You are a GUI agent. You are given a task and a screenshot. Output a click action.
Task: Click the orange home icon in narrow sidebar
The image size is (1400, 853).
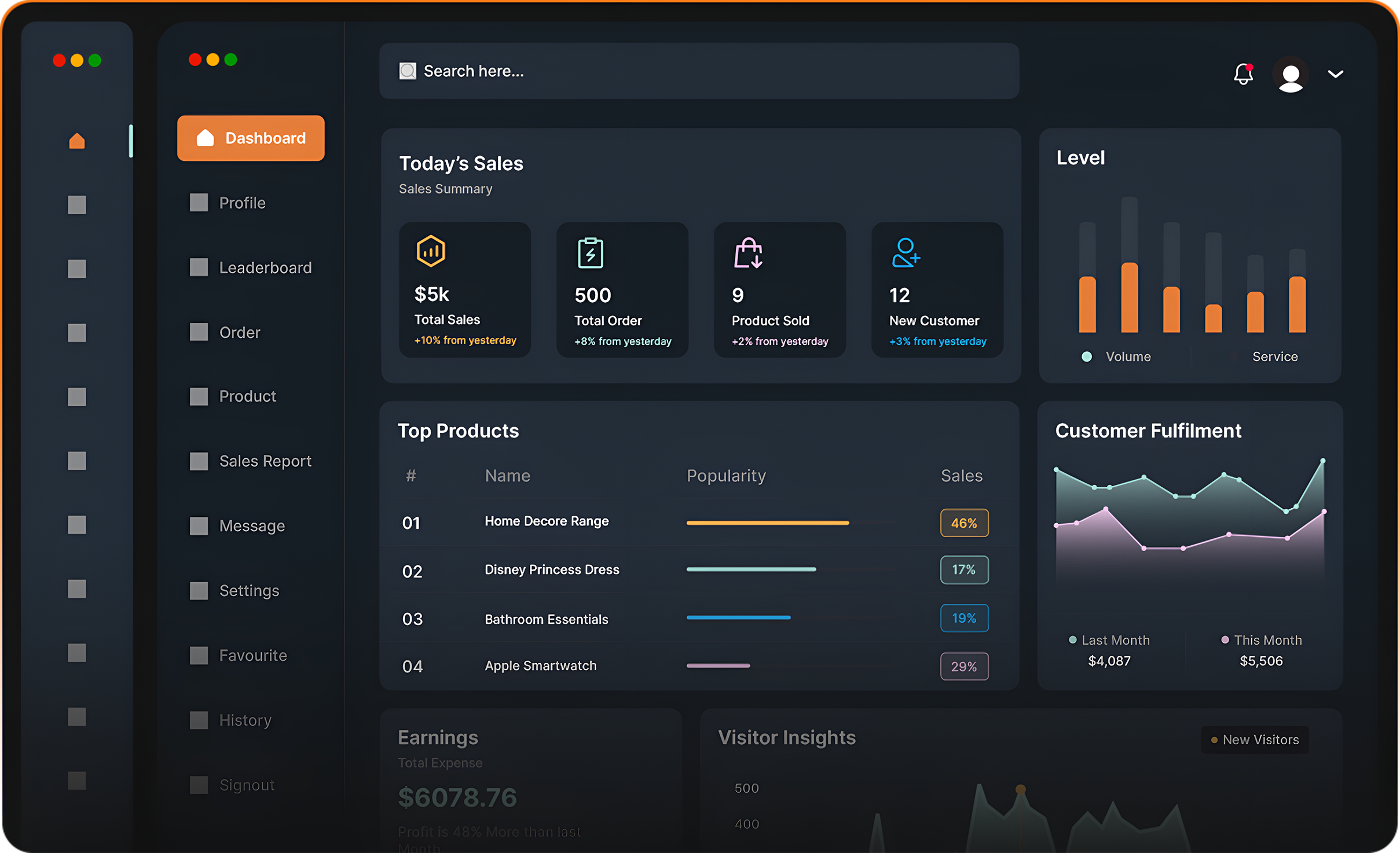click(x=77, y=141)
